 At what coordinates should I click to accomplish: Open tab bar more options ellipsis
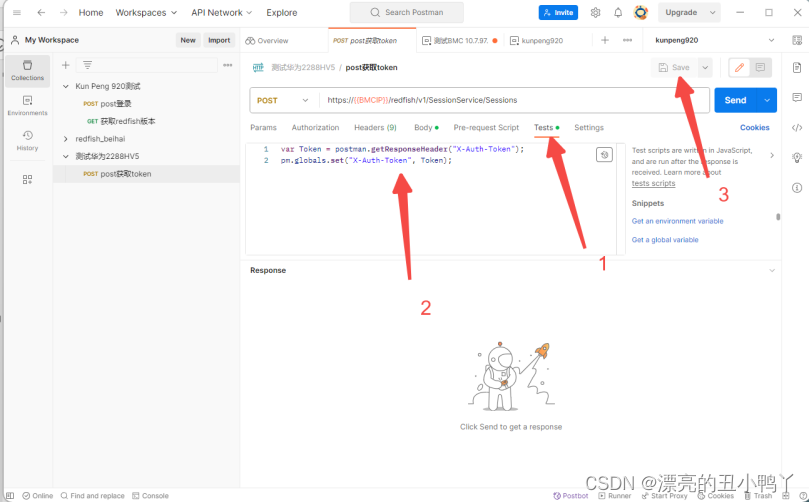pos(627,40)
